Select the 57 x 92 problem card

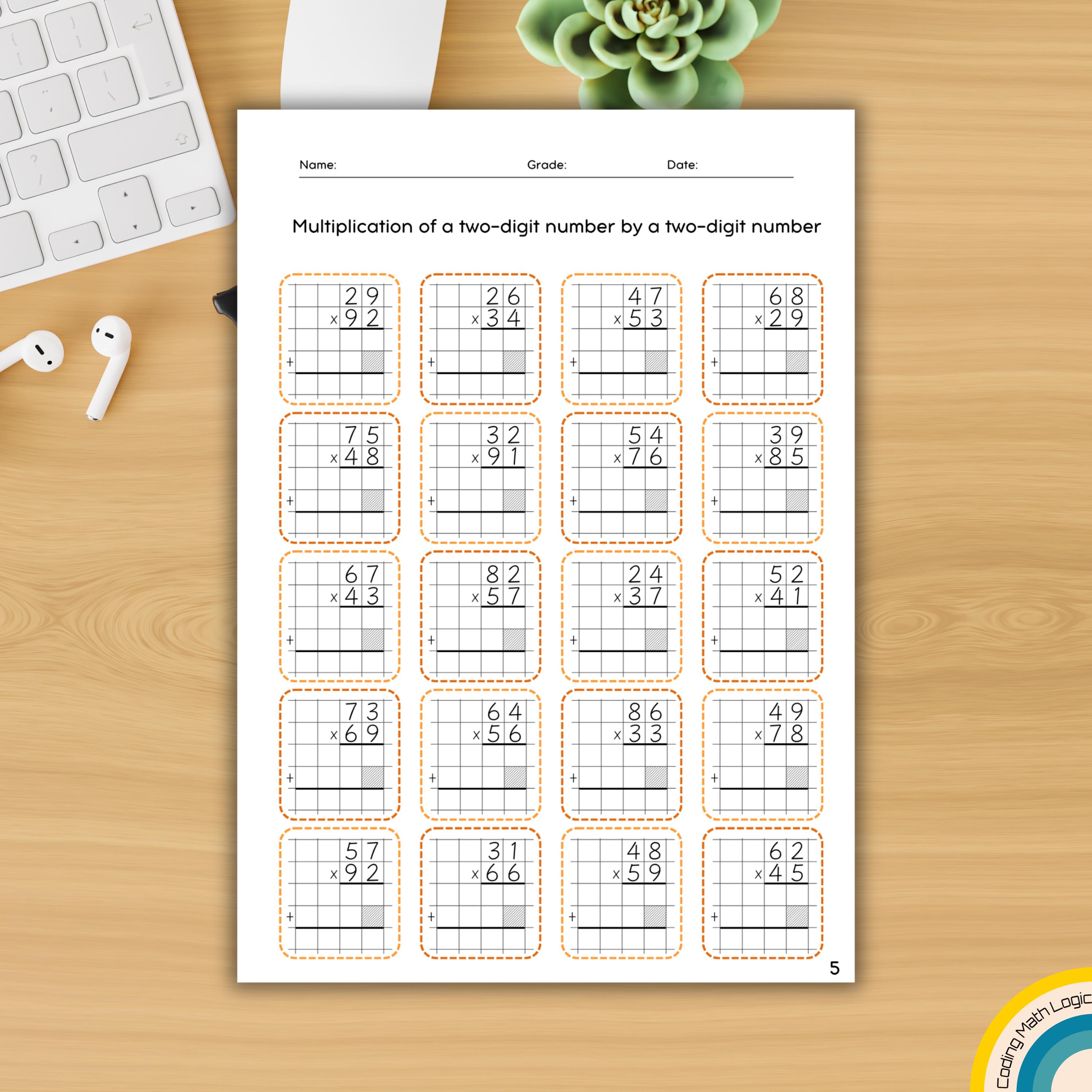(340, 894)
